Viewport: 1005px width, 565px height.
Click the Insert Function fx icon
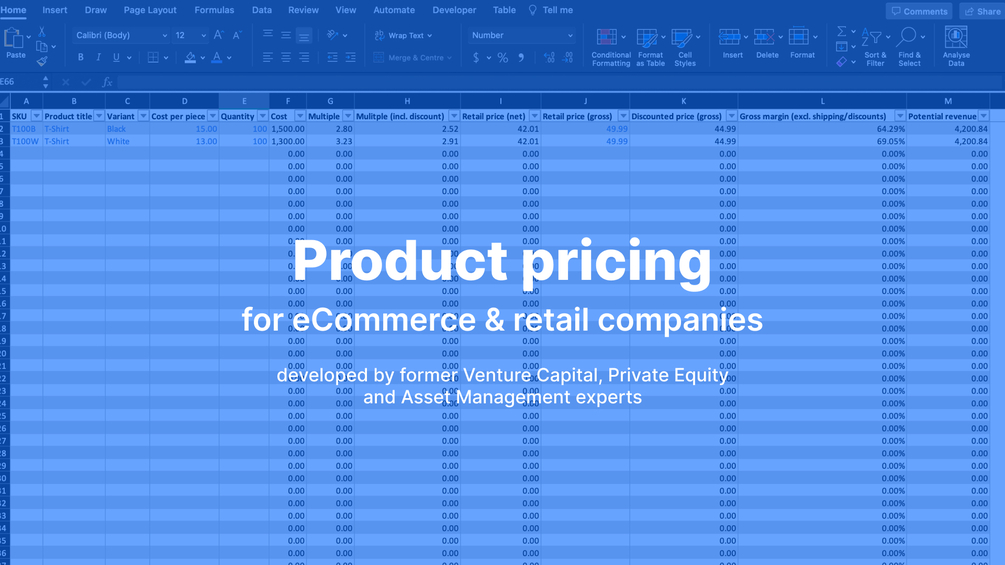click(107, 82)
